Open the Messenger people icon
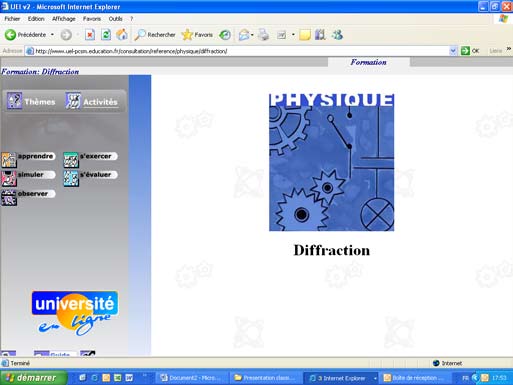The width and height of the screenshot is (513, 385). tap(337, 35)
